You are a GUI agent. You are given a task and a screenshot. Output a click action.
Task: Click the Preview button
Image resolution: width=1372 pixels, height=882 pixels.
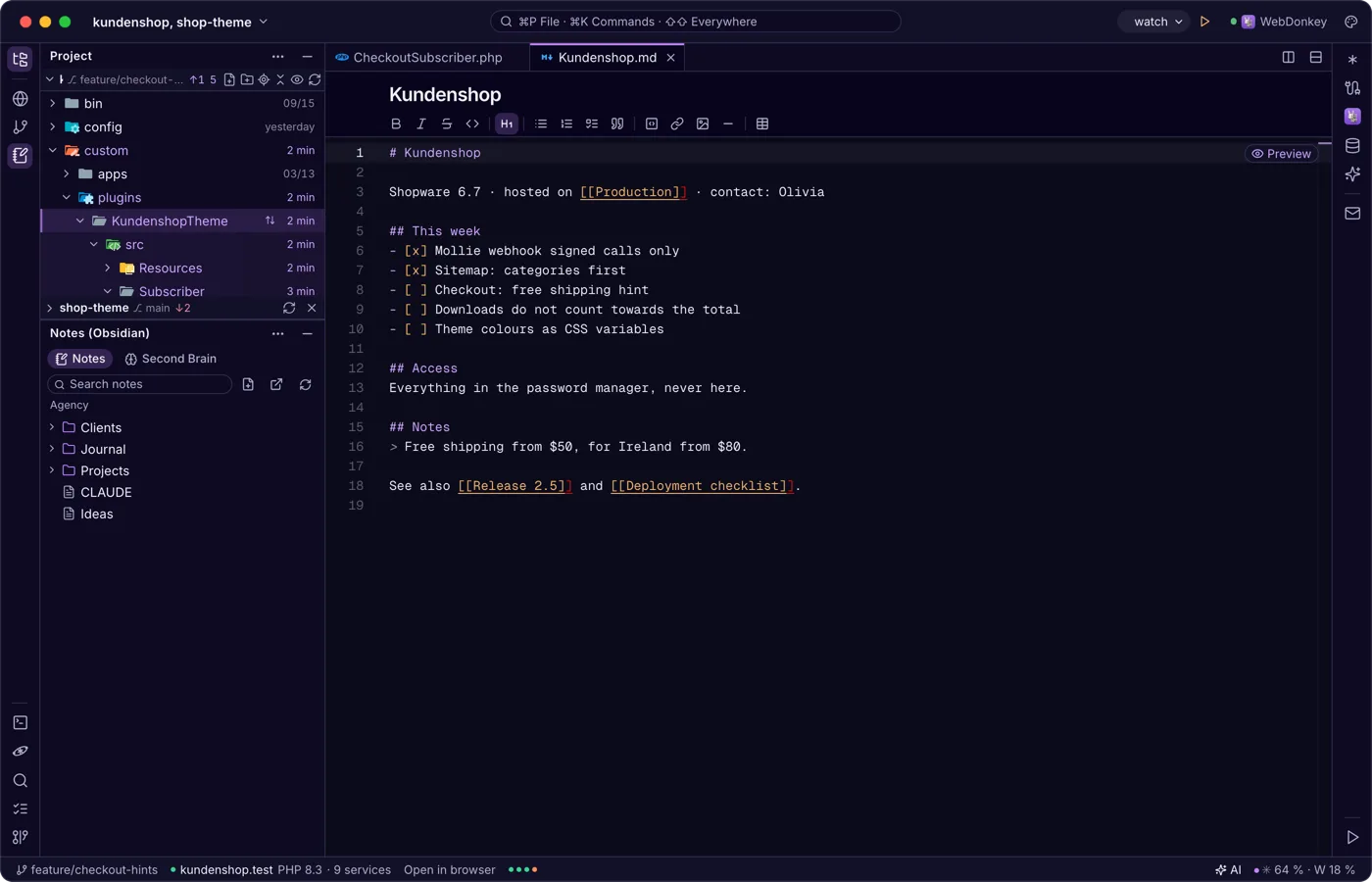click(x=1281, y=154)
